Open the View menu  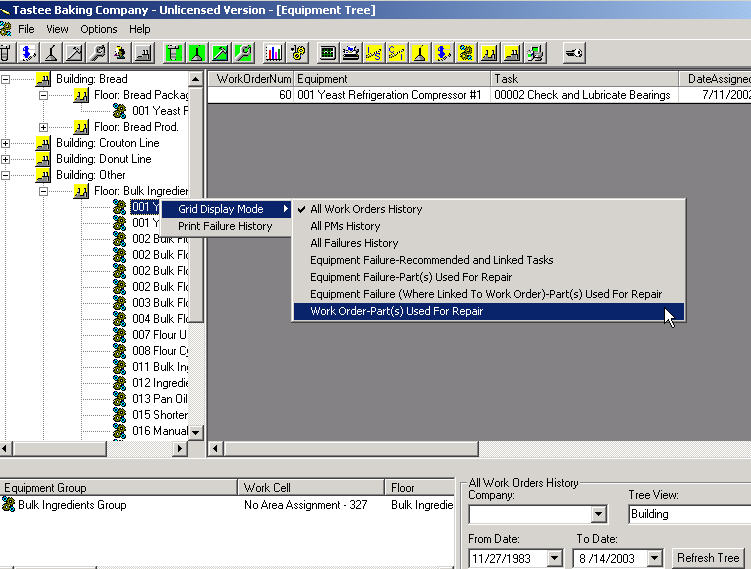click(57, 29)
